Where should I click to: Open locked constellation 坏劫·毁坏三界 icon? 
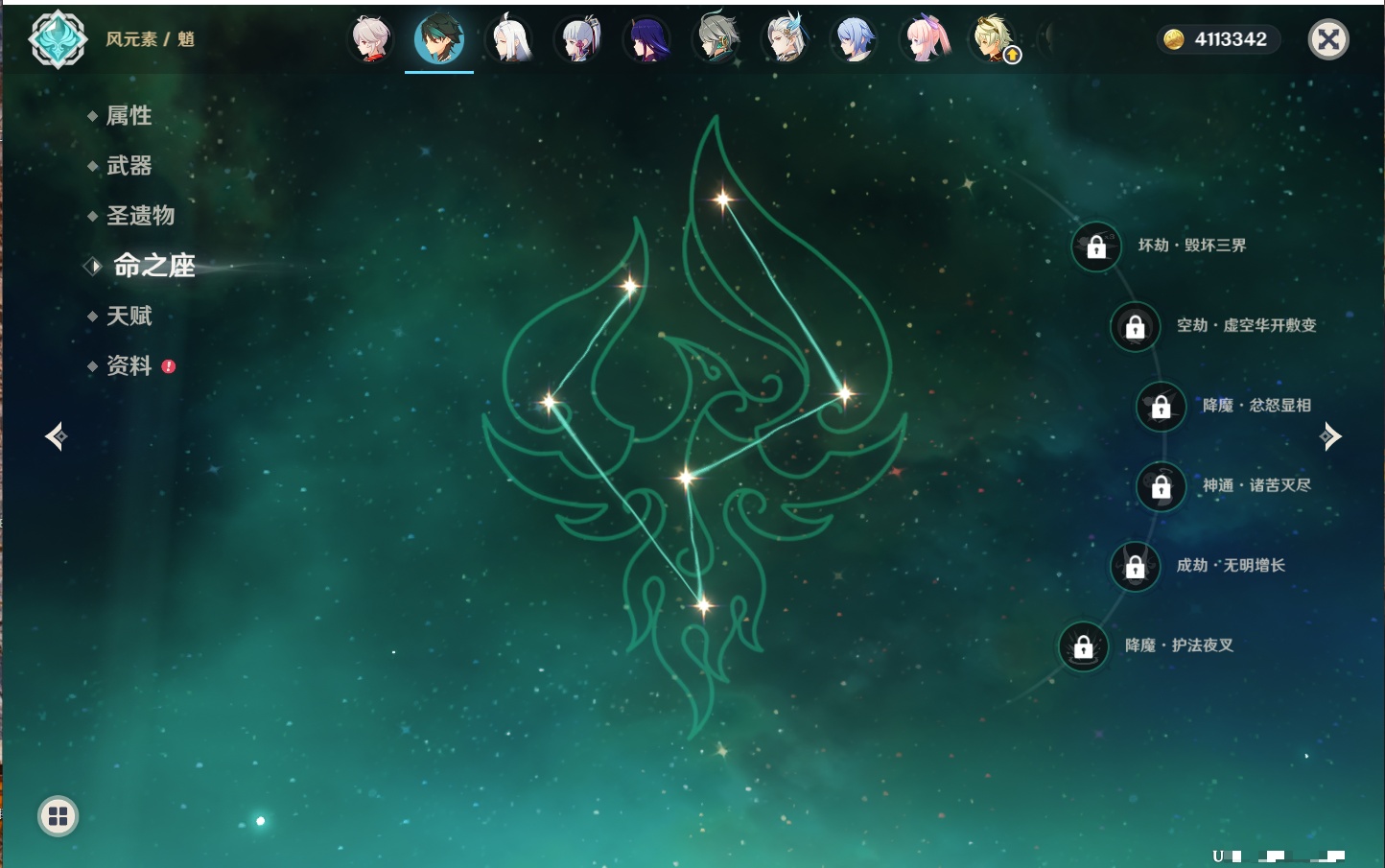click(x=1095, y=246)
